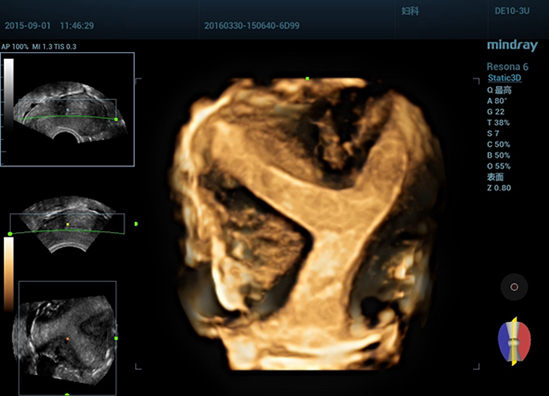Select the G 22 gain parameter
The height and width of the screenshot is (396, 549).
coord(495,112)
